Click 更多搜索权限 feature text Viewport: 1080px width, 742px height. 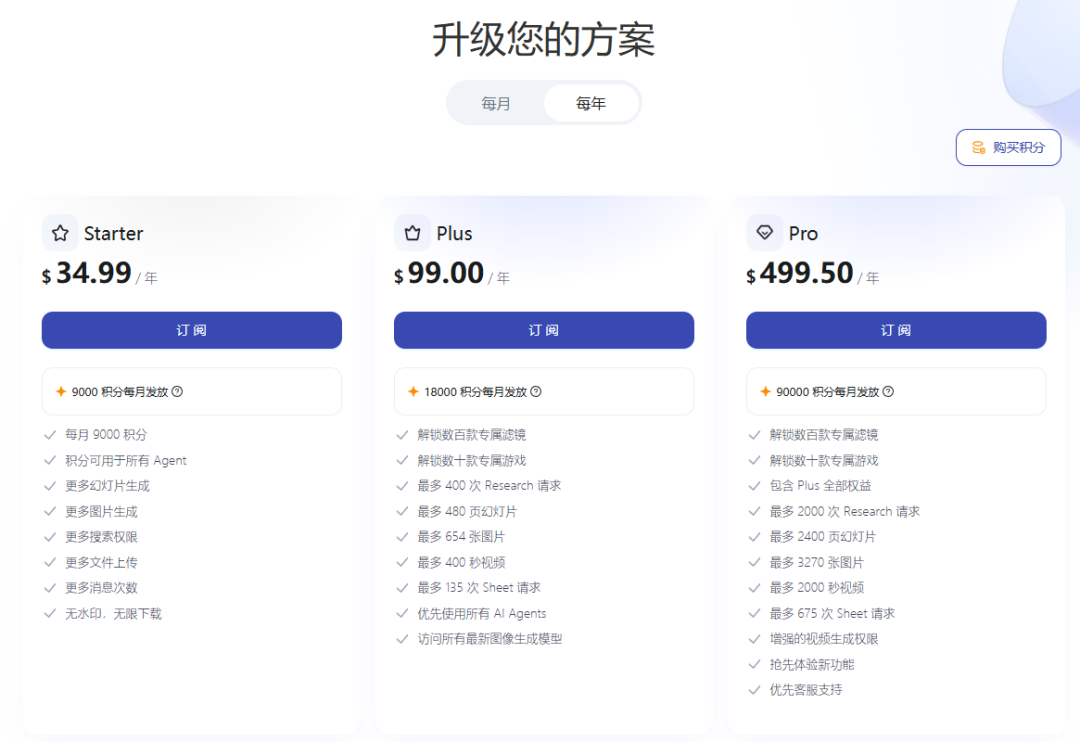(x=101, y=537)
